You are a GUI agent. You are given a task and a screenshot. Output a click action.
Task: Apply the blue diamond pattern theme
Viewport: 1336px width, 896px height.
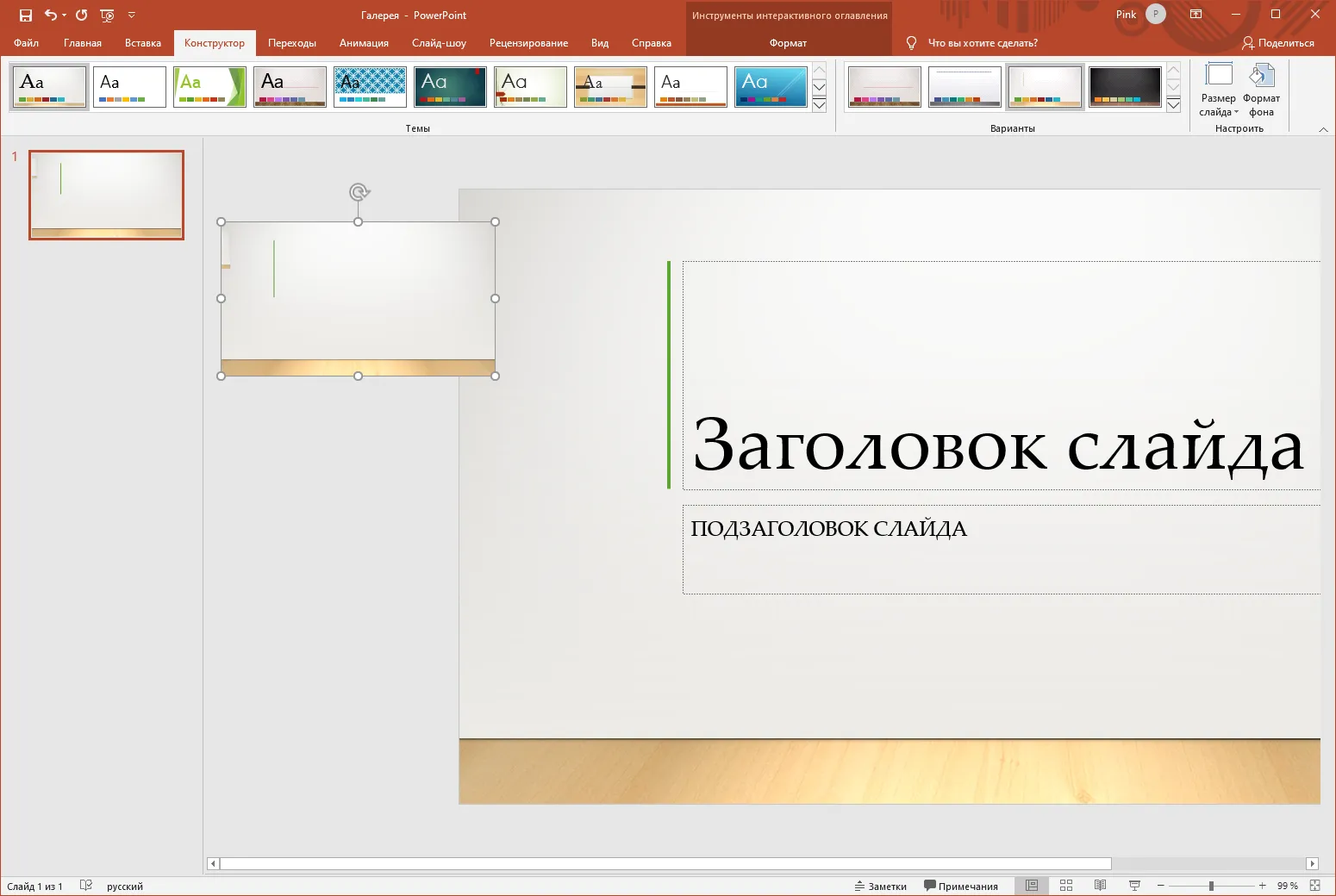pyautogui.click(x=370, y=87)
